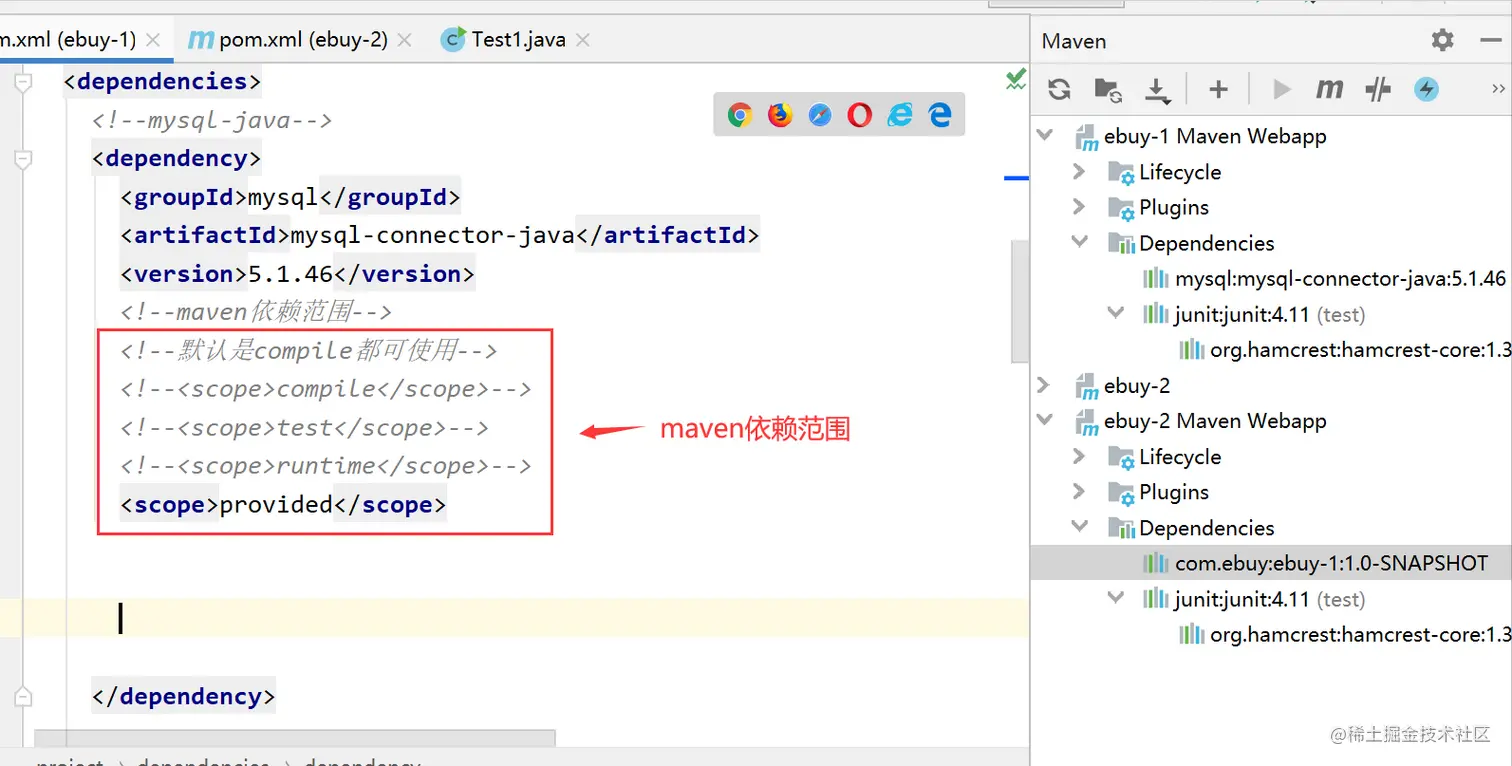The width and height of the screenshot is (1512, 766).
Task: Open Execute Maven Goal with the m icon
Action: 1329,89
